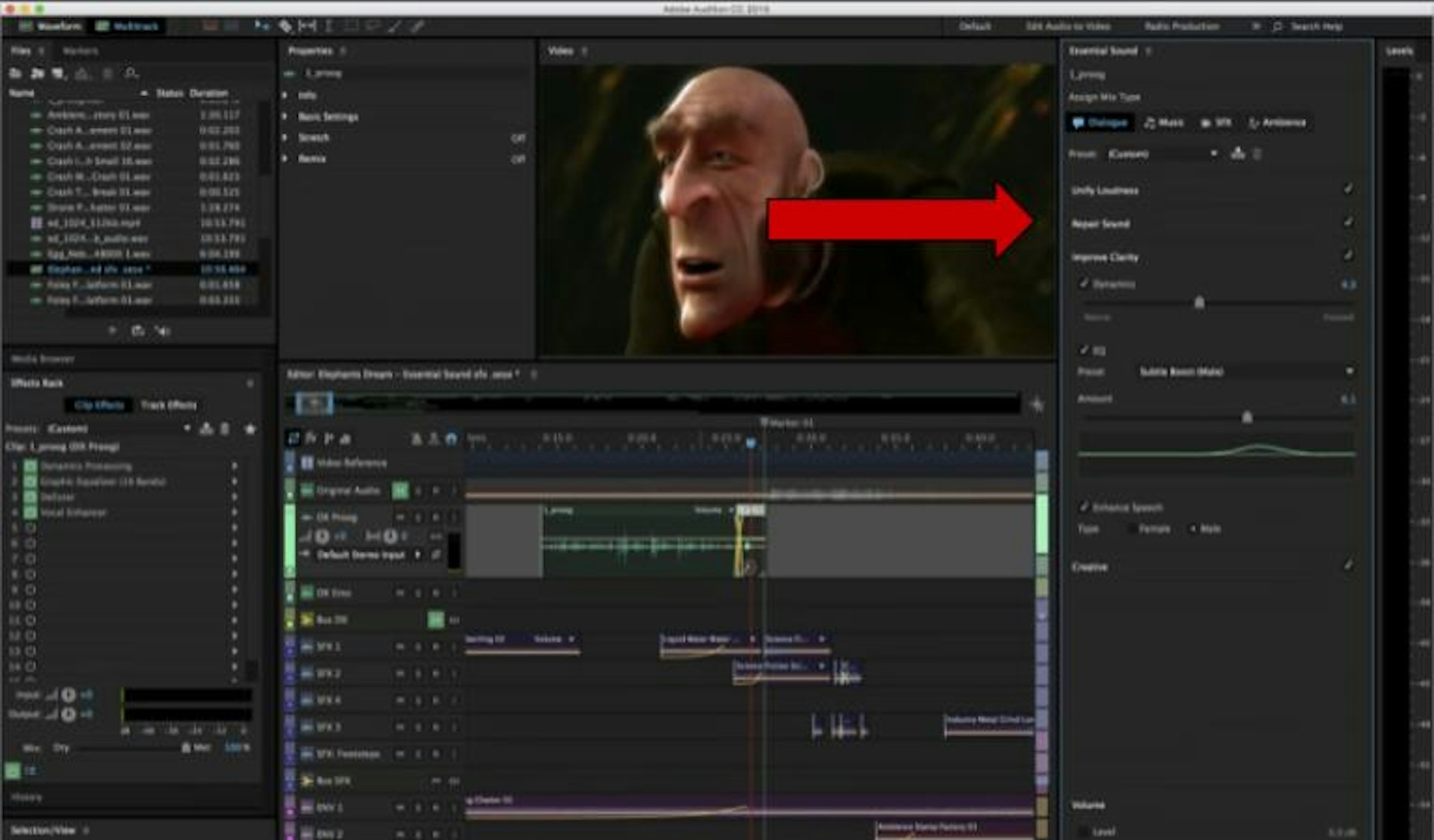Click the Dynamics slider
This screenshot has height=840, width=1434.
(1199, 302)
